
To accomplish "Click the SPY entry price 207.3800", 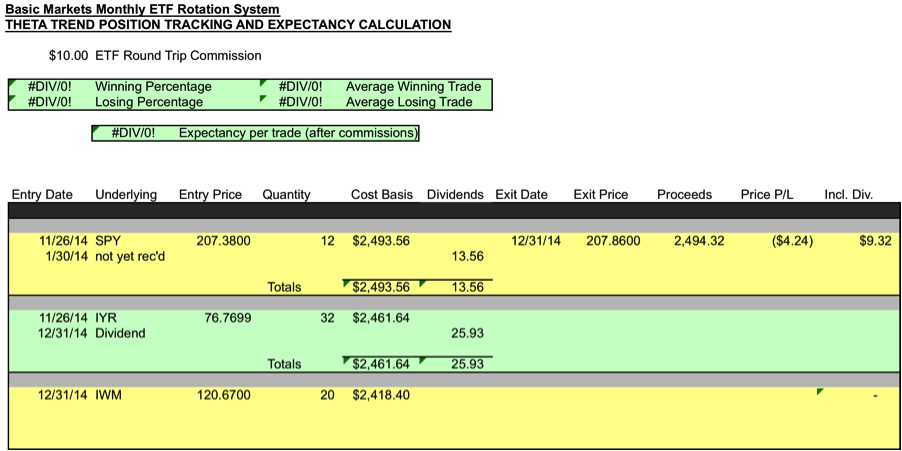I will [223, 241].
